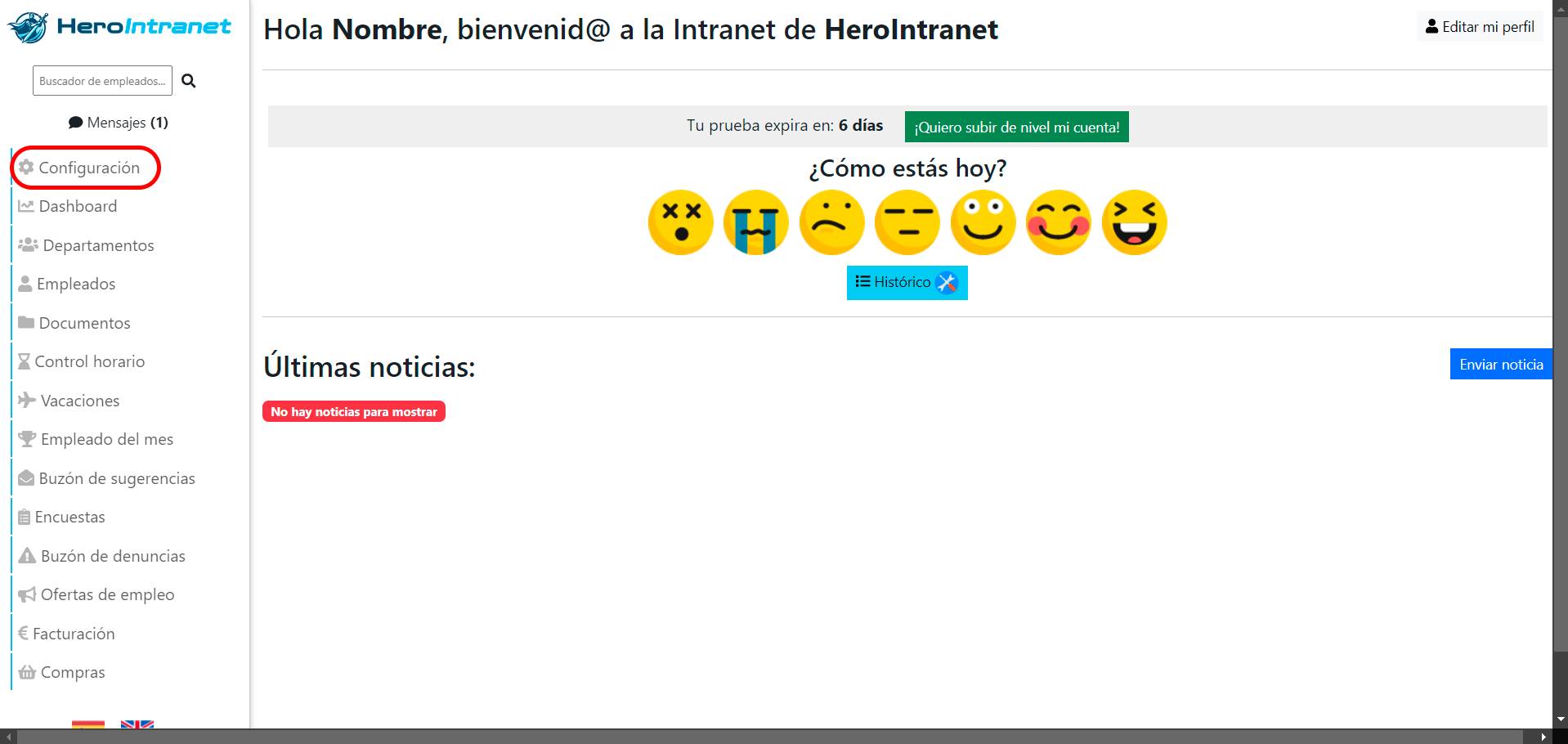The height and width of the screenshot is (744, 1568).
Task: Click the horizontal scrollbar left arrow
Action: [8, 737]
